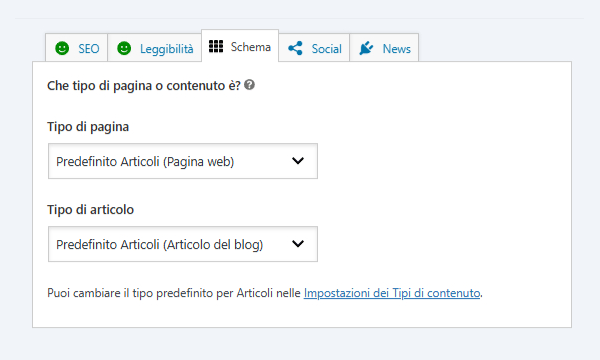This screenshot has width=600, height=360.
Task: Click the Schema grid icon
Action: (x=216, y=46)
